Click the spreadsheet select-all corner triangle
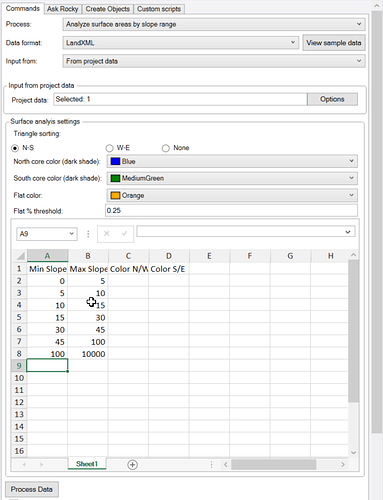 [20, 256]
